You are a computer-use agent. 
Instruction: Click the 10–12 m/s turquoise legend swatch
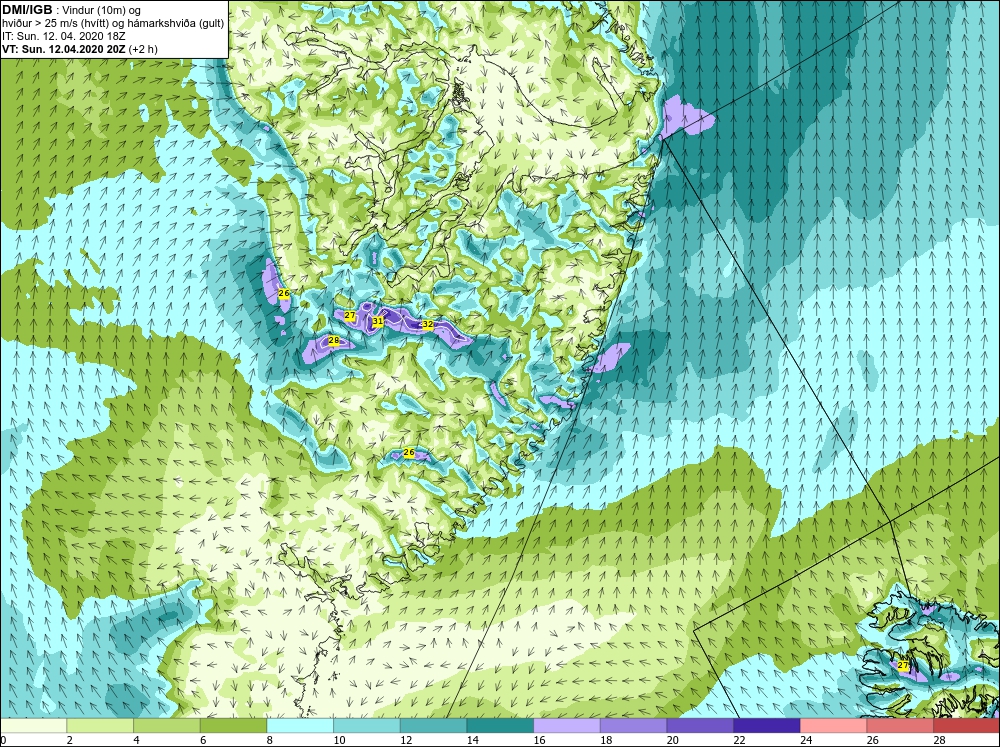click(367, 725)
